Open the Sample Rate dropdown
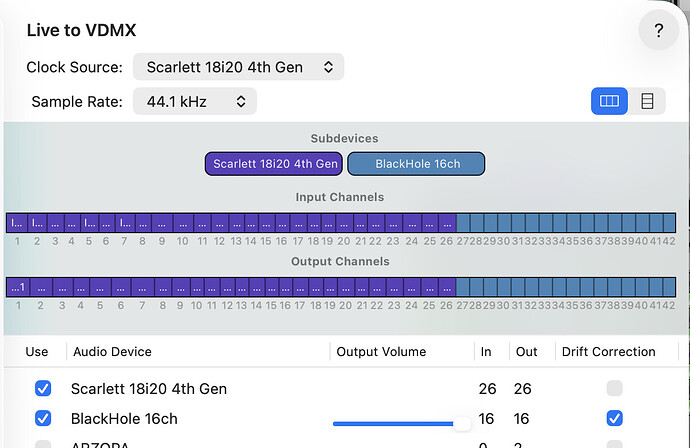Viewport: 690px width, 448px height. (195, 102)
